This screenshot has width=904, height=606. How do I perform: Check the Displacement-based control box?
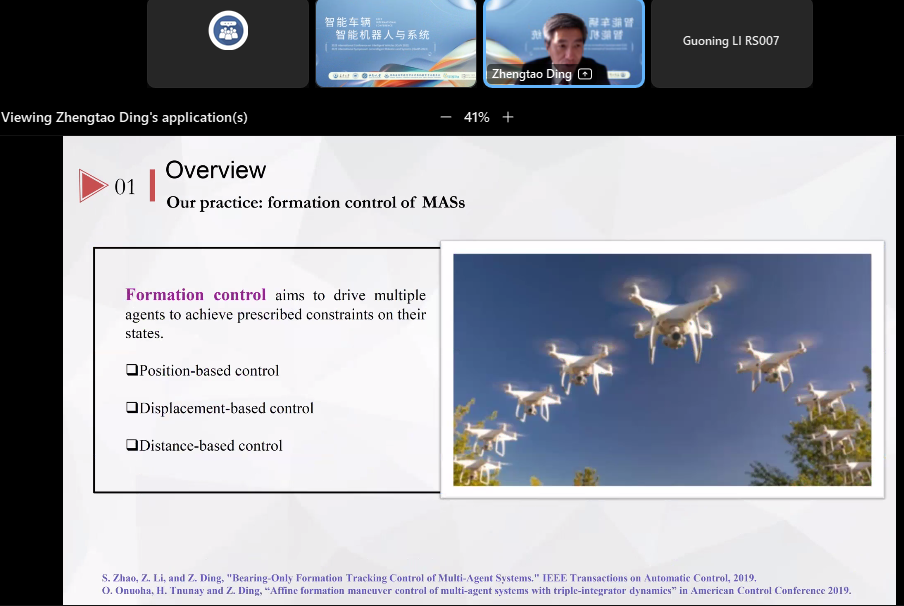click(x=132, y=408)
